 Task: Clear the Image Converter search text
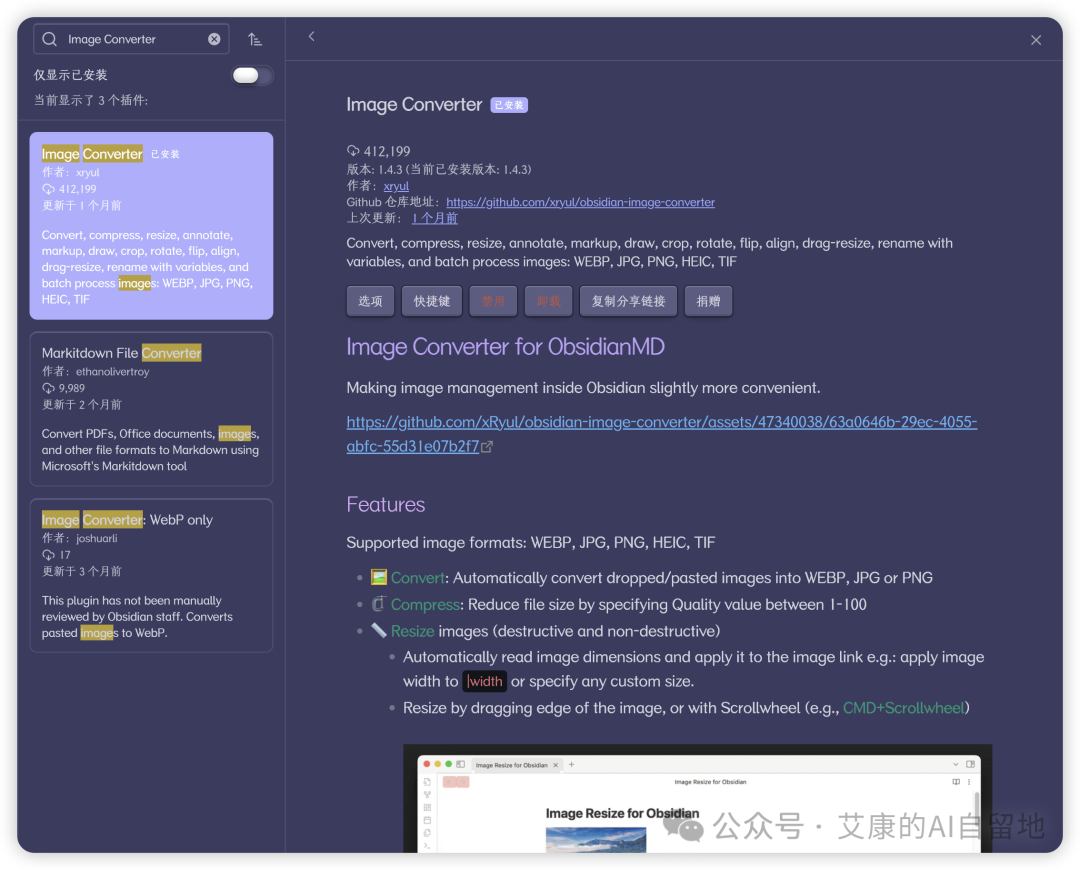(x=214, y=39)
